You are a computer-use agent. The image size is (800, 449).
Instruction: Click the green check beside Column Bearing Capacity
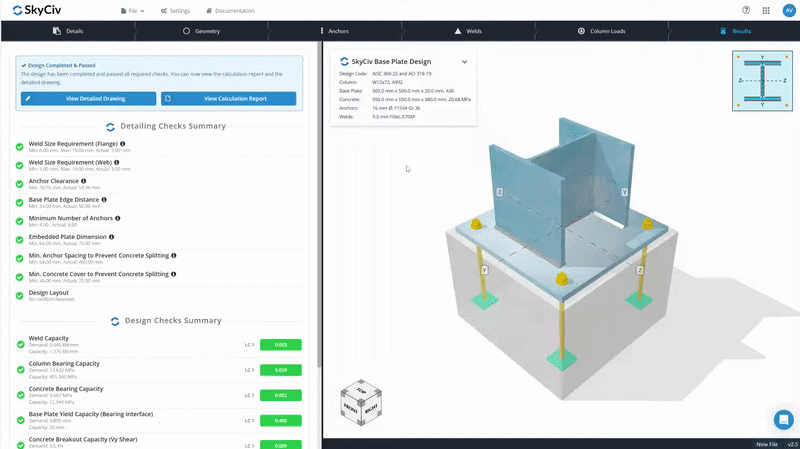point(20,370)
